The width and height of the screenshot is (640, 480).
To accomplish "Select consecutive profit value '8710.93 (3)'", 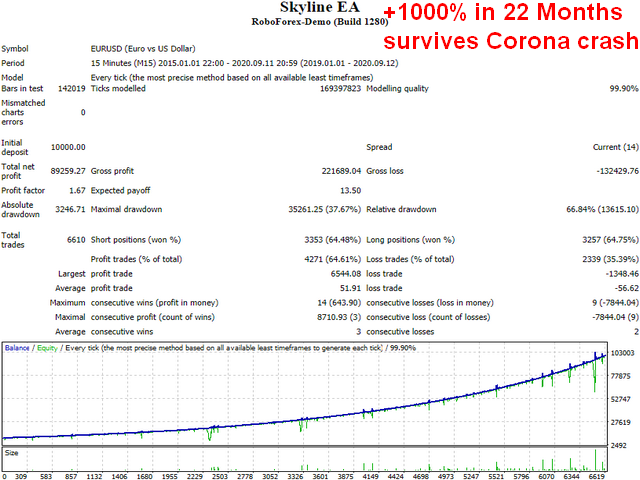I will click(339, 317).
